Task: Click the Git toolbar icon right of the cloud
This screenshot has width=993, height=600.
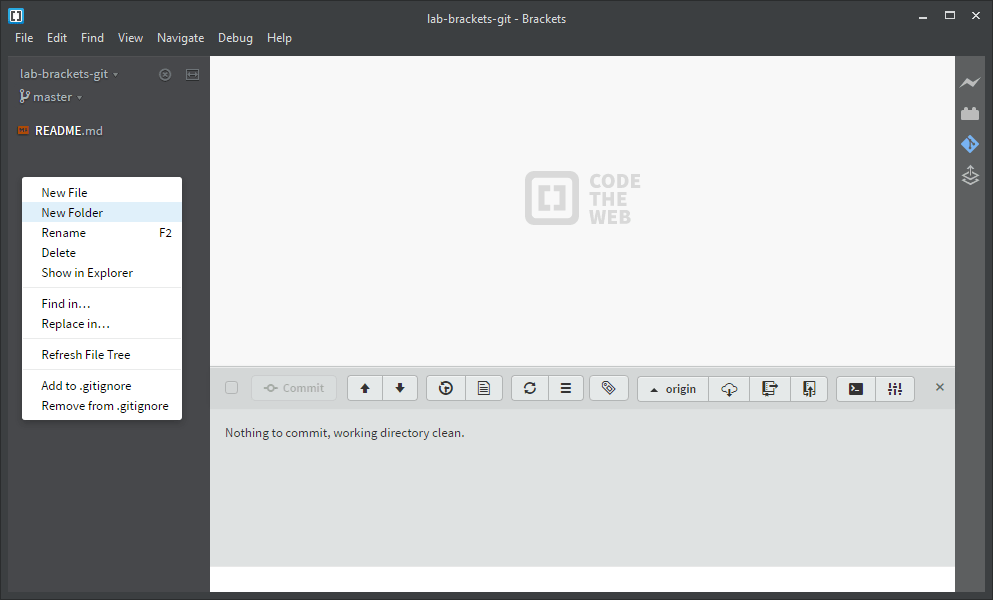Action: (x=769, y=388)
